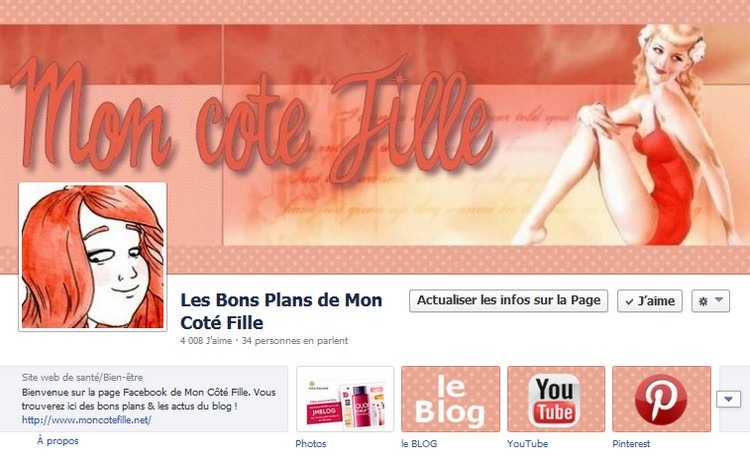750x456 pixels.
Task: Open the À propos section
Action: pyautogui.click(x=58, y=441)
